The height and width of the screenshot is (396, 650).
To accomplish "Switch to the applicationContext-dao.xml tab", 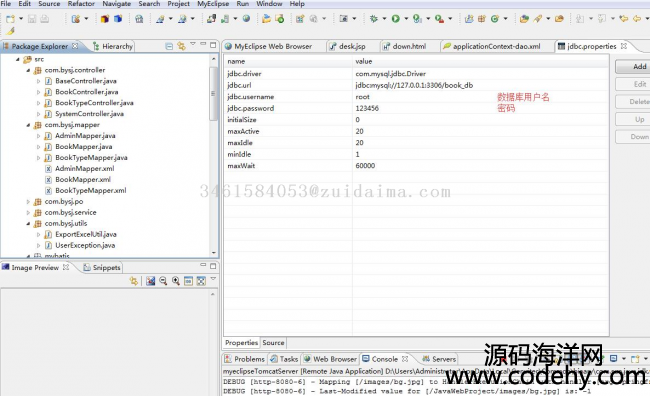I will (496, 46).
